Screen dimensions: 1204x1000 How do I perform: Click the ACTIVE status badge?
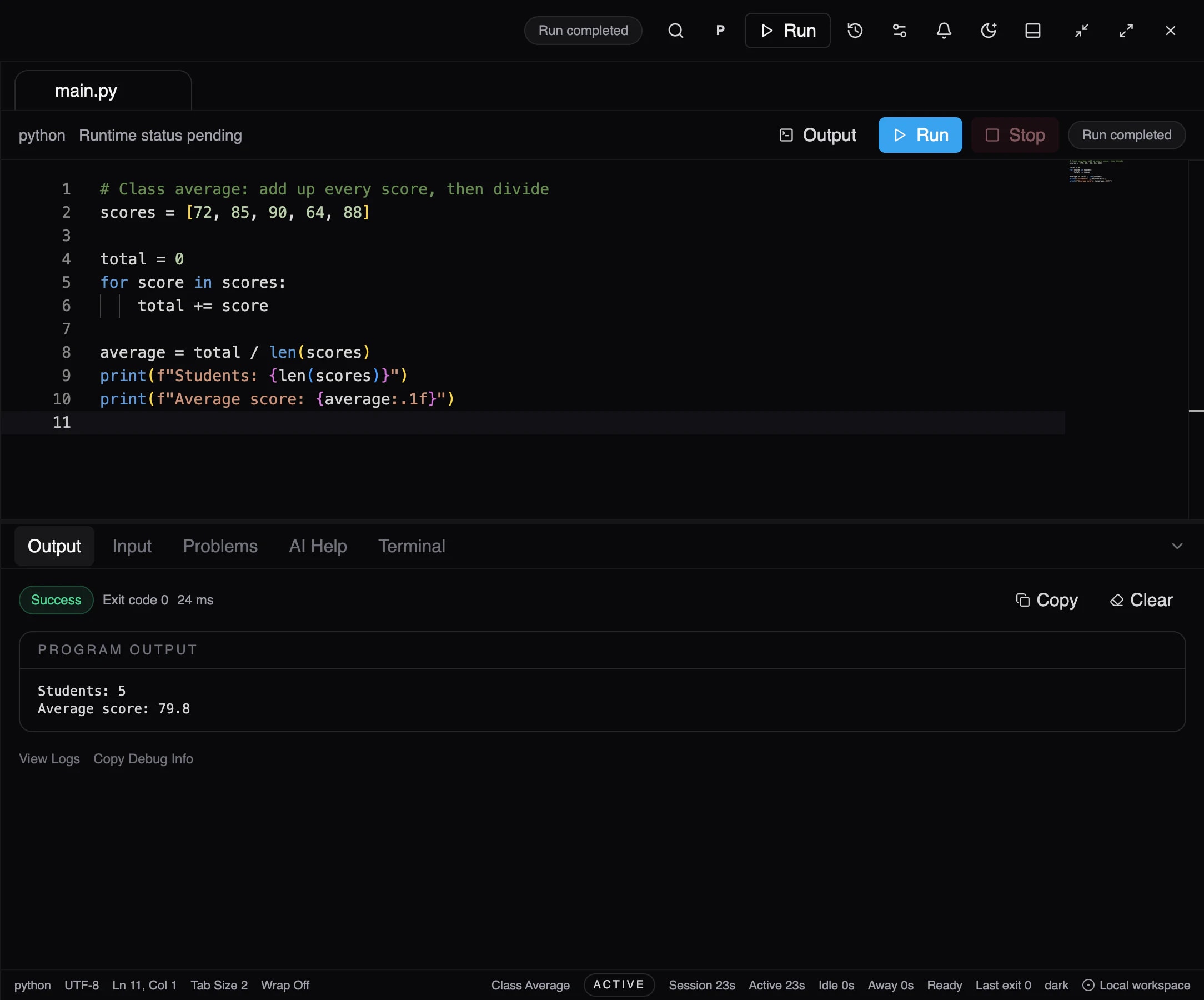(x=619, y=984)
